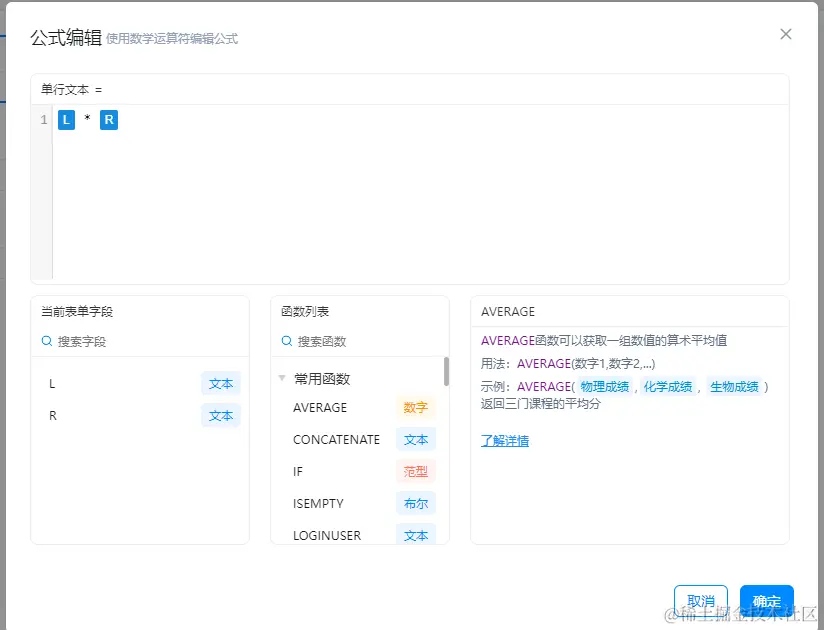The image size is (824, 630).
Task: Click 物理成绩 tag in example
Action: [x=604, y=387]
